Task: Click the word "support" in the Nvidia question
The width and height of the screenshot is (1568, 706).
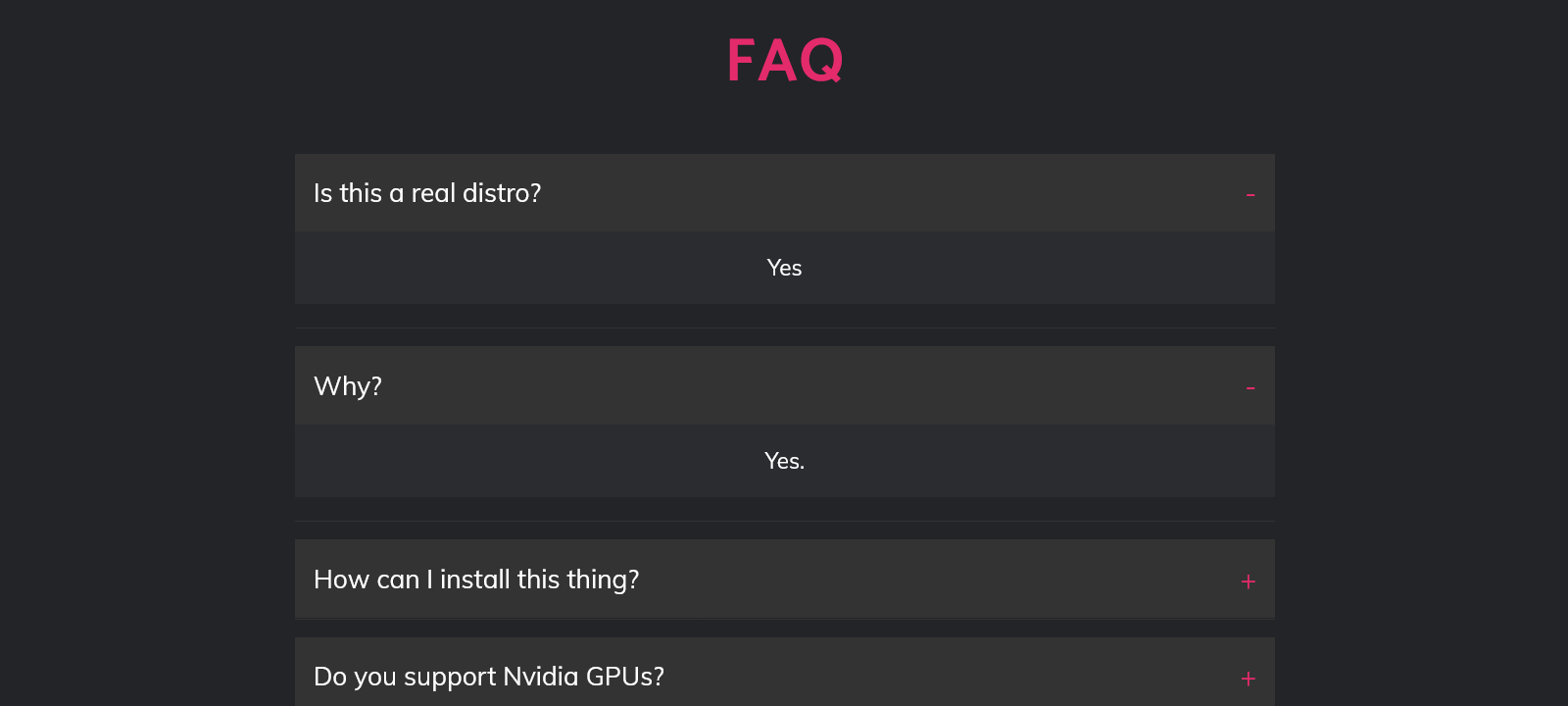Action: pyautogui.click(x=450, y=677)
